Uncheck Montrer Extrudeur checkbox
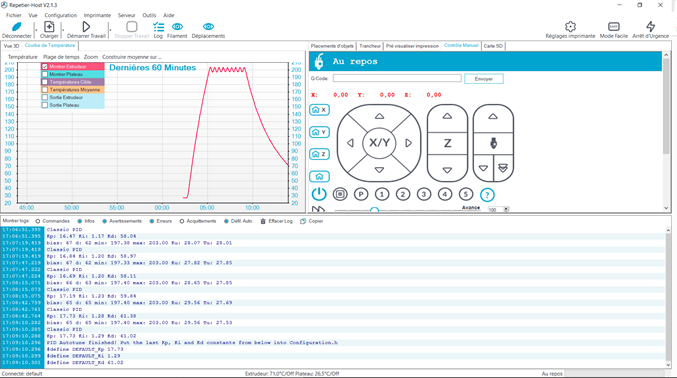 click(x=44, y=67)
